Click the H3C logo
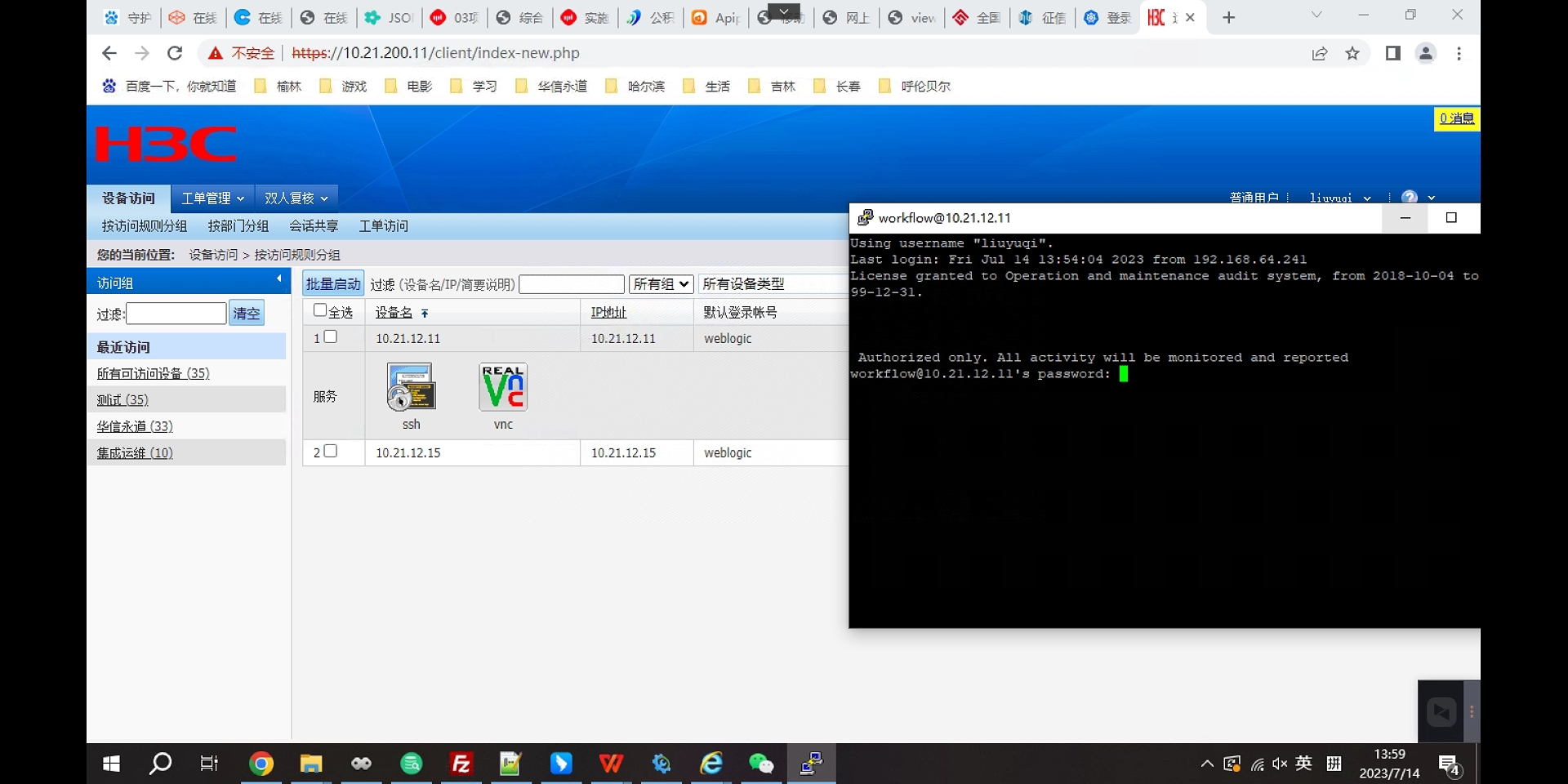 coord(167,144)
